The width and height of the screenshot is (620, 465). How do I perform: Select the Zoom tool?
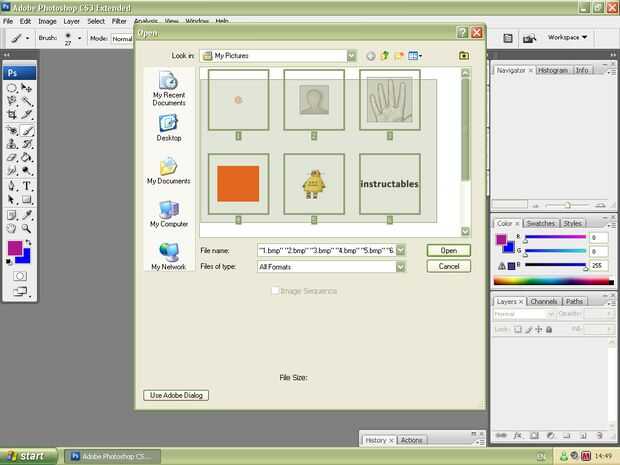26,229
